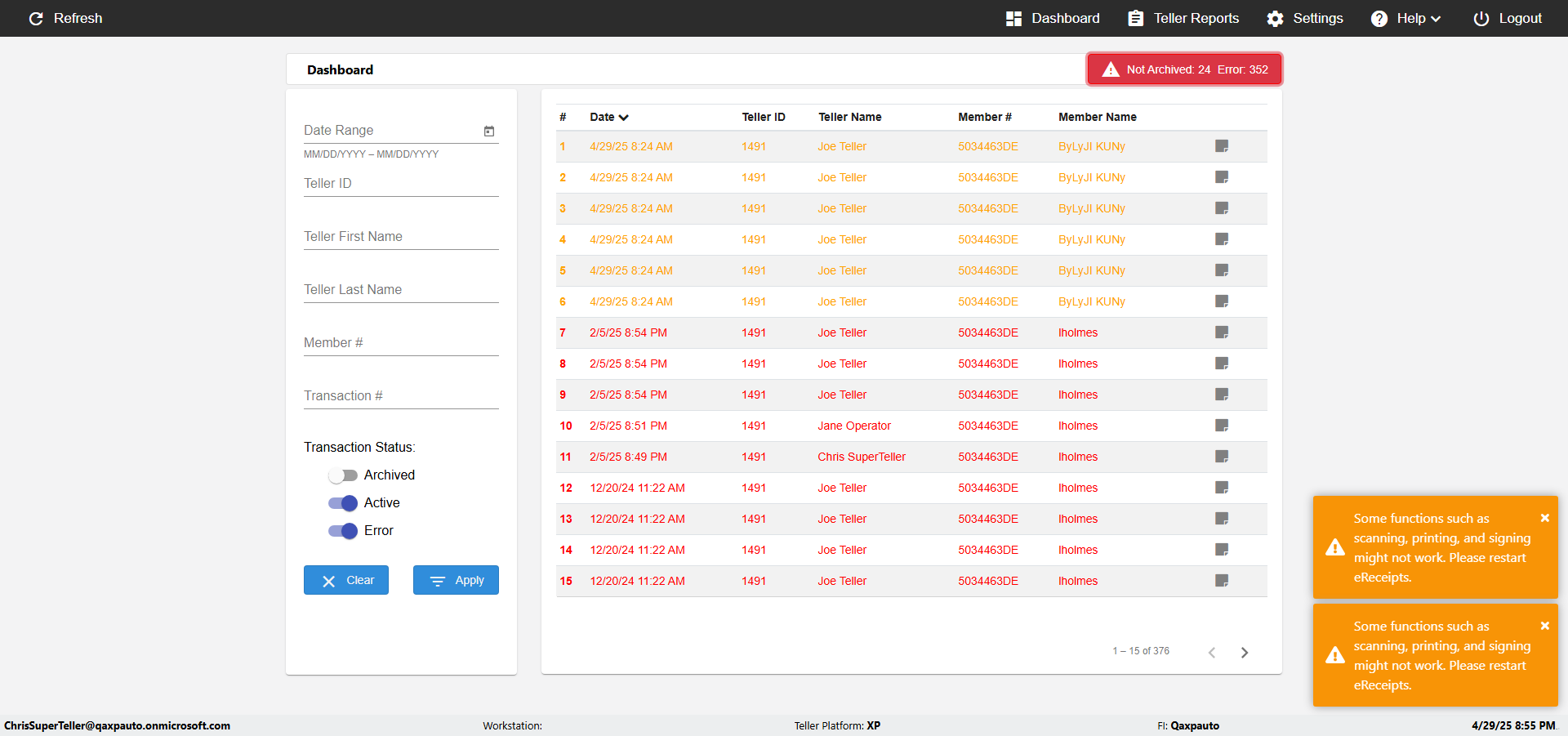Disable the Active status toggle

tap(343, 503)
